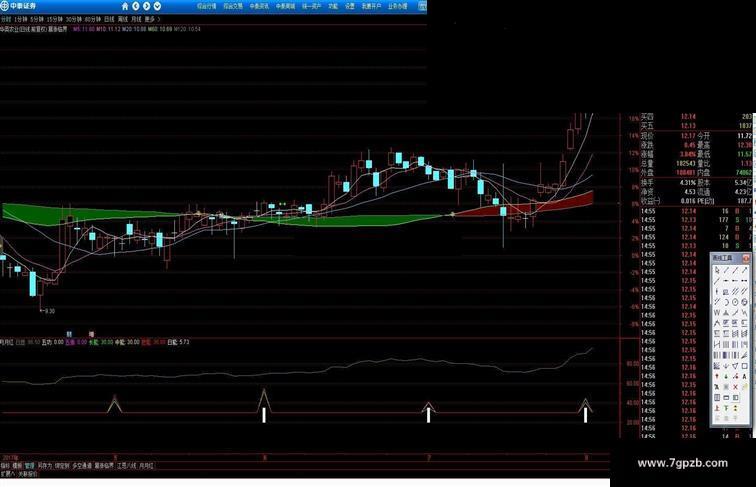Click the forward navigation arrow
Viewport: 756px width, 487px height.
(x=147, y=6)
